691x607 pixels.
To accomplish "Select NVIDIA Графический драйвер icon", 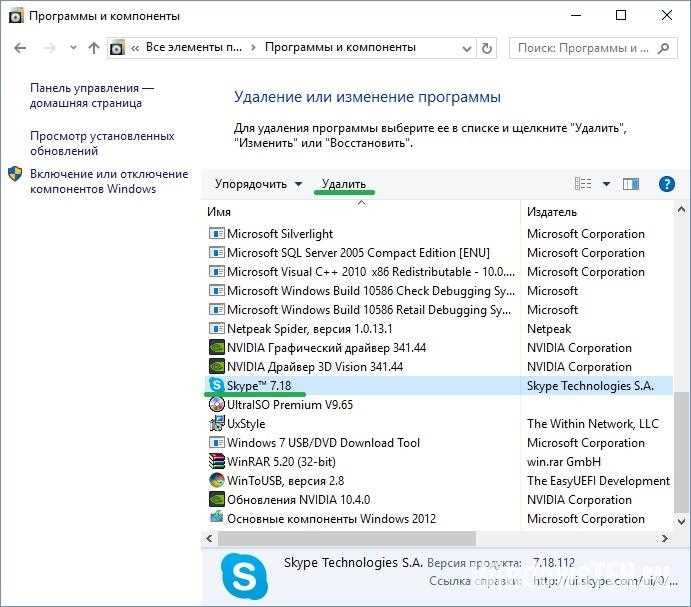I will tap(216, 347).
